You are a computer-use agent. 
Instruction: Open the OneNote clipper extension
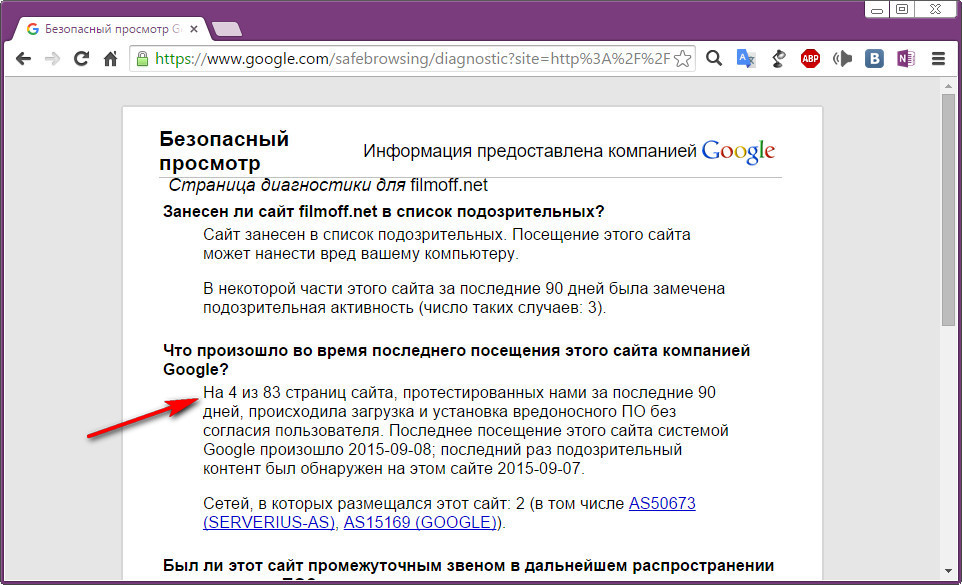[906, 59]
